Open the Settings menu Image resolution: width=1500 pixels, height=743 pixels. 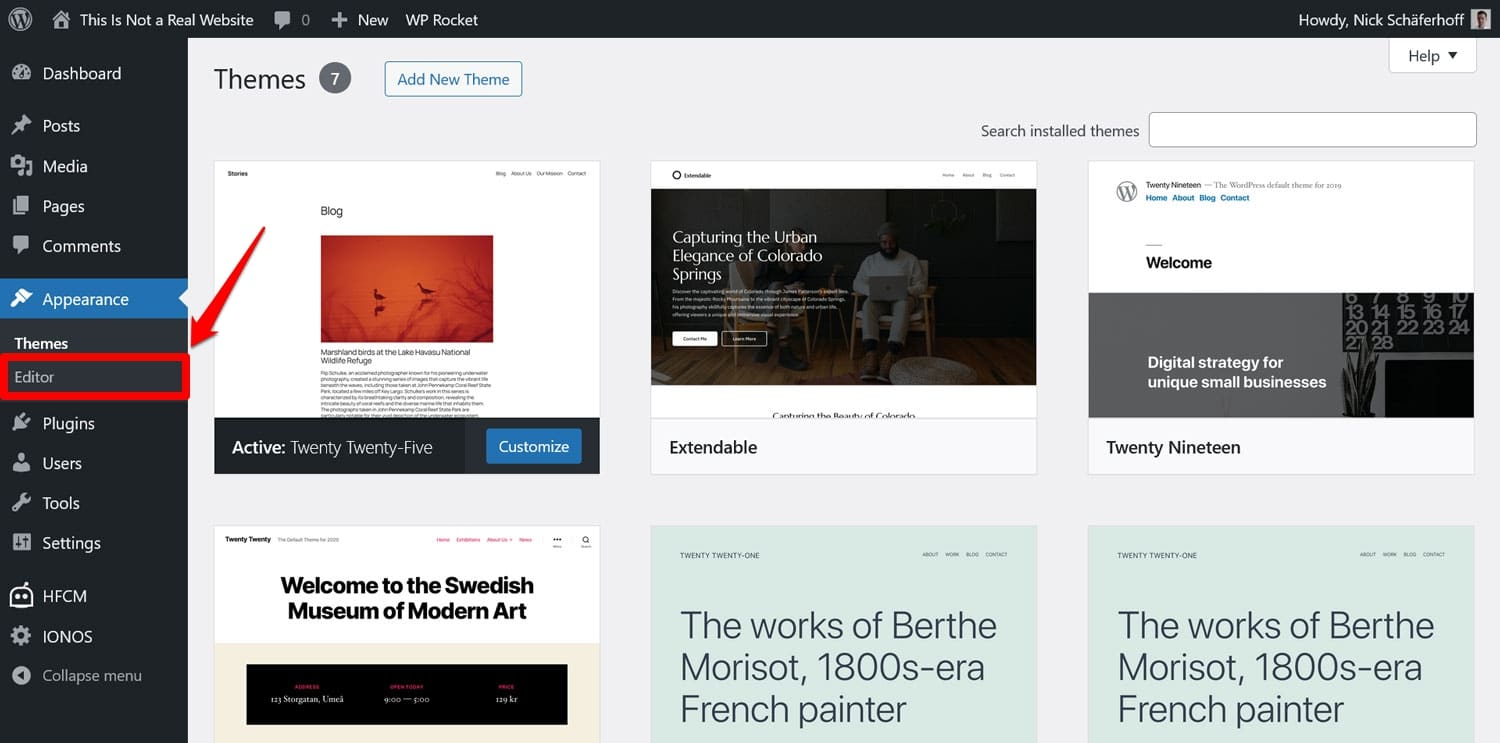tap(71, 543)
